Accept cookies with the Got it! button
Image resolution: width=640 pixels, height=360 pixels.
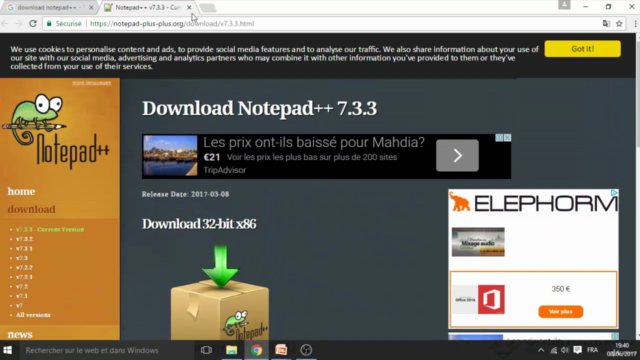click(582, 49)
